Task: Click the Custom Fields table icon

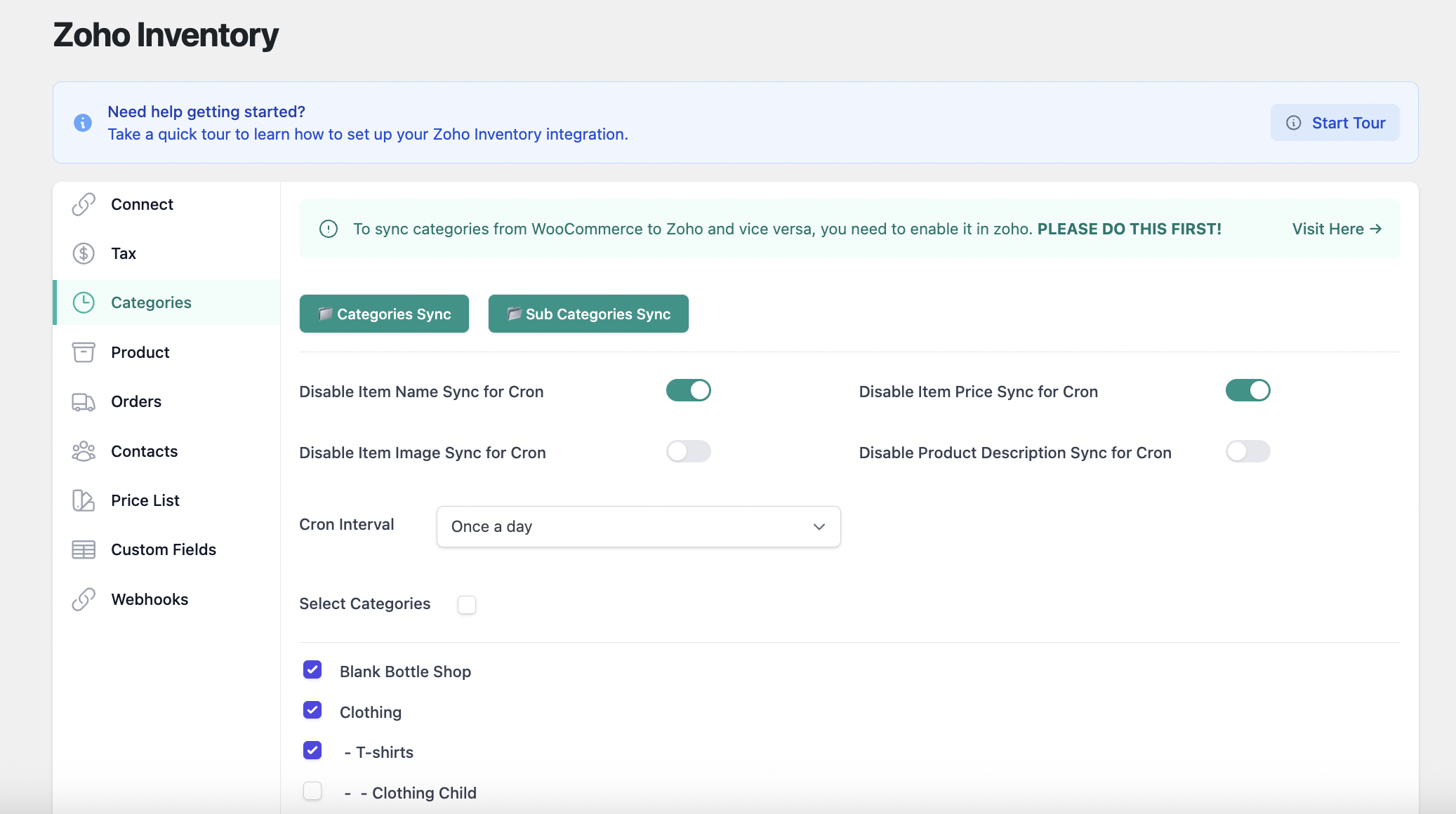Action: click(84, 549)
